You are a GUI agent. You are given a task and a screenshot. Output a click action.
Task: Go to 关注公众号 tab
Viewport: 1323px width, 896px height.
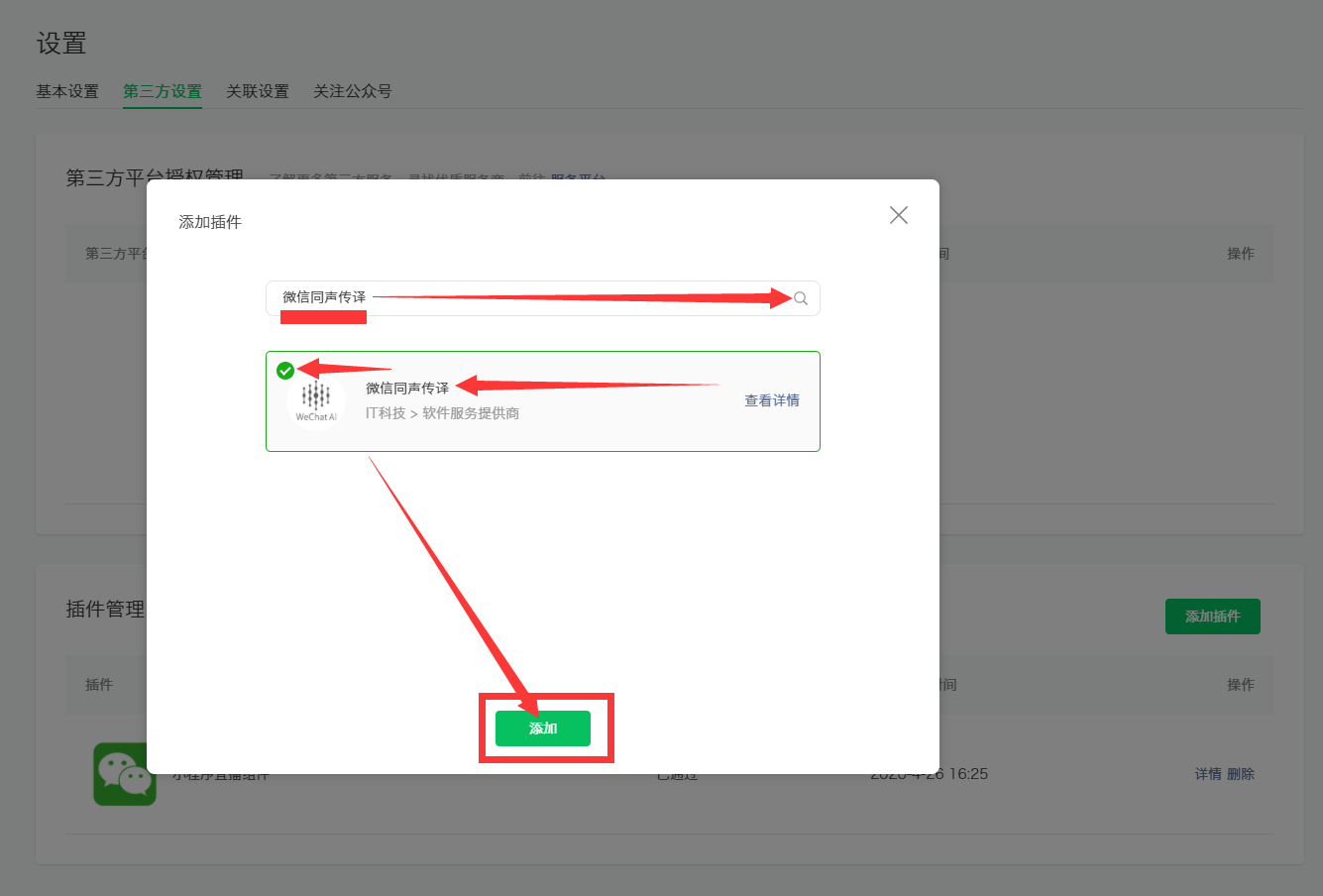[x=353, y=91]
